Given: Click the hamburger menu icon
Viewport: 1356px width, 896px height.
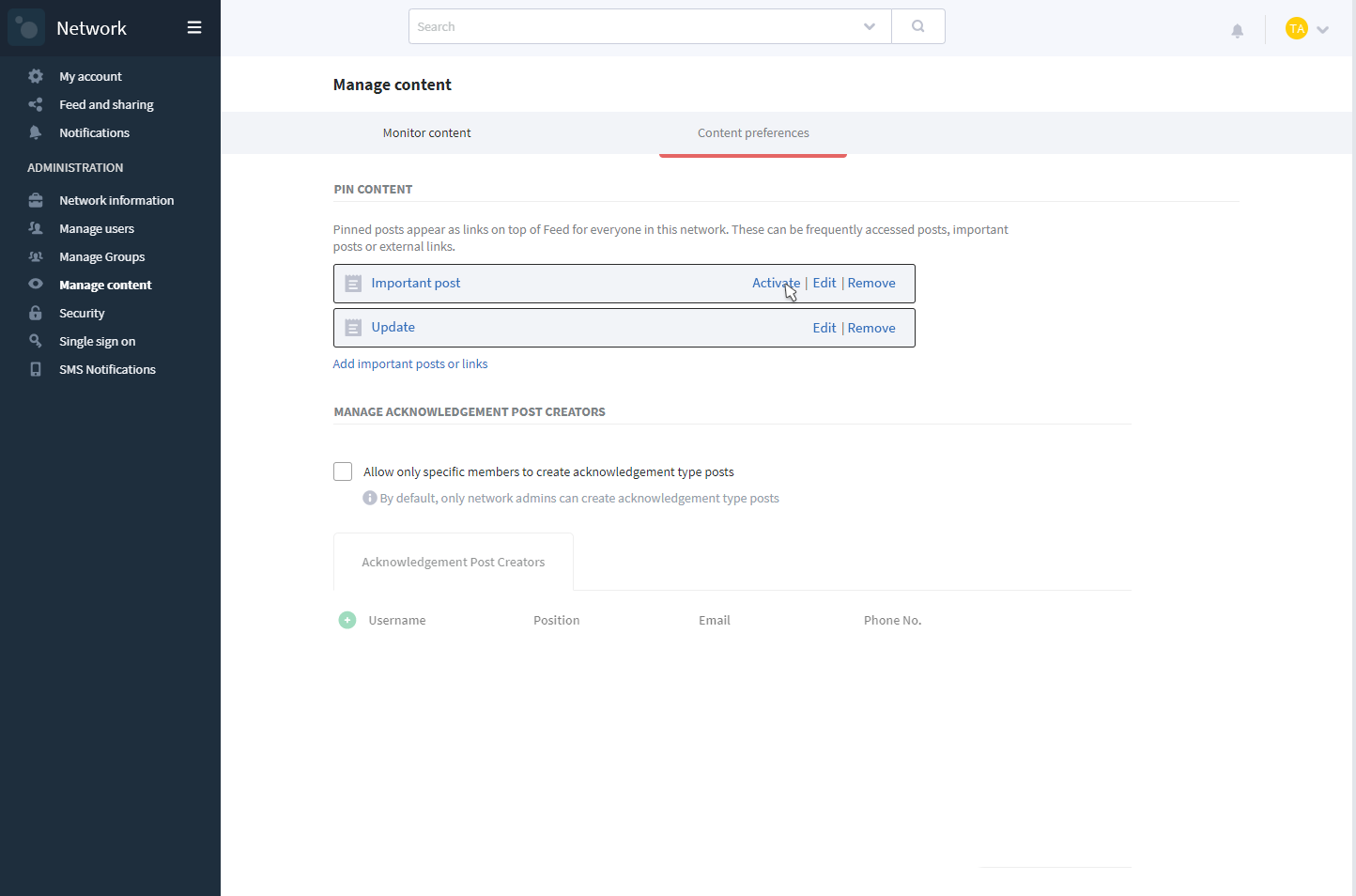Looking at the screenshot, I should [194, 27].
